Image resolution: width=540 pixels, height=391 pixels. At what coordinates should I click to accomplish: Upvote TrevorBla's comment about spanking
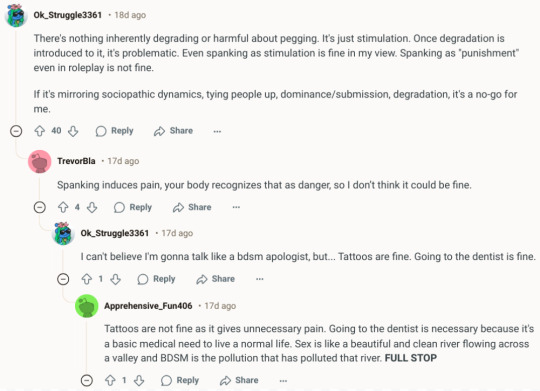tap(63, 207)
